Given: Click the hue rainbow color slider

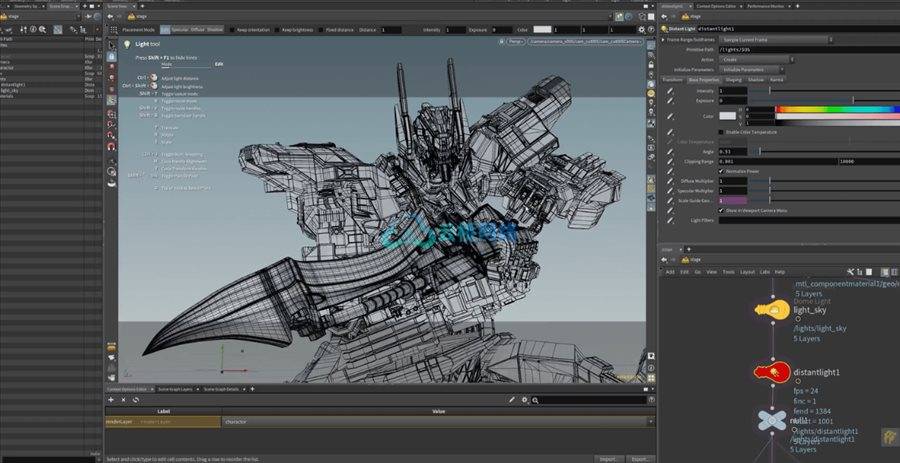Looking at the screenshot, I should [837, 109].
